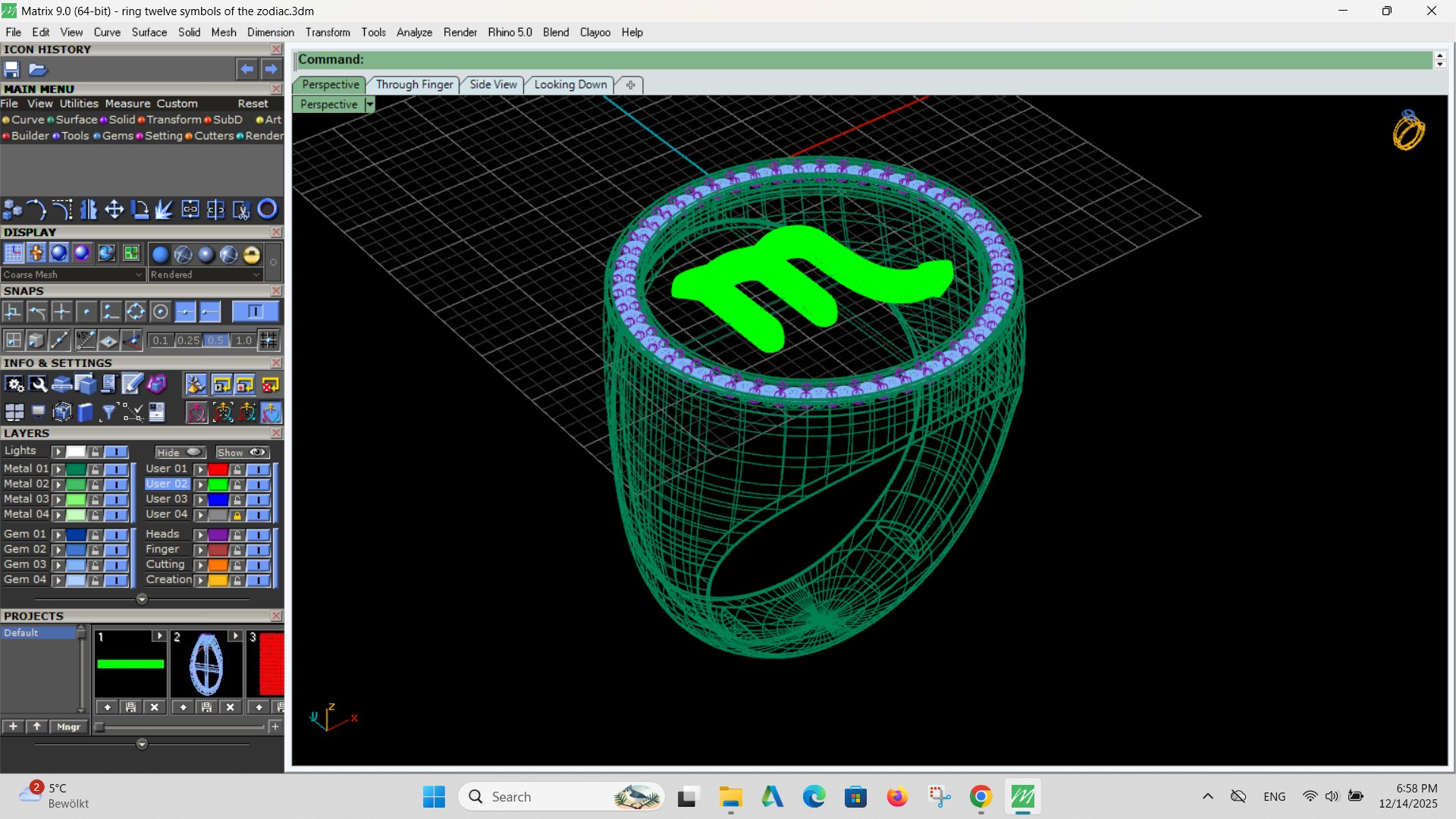This screenshot has width=1456, height=819.
Task: Expand the Lights layer arrow
Action: pyautogui.click(x=58, y=452)
